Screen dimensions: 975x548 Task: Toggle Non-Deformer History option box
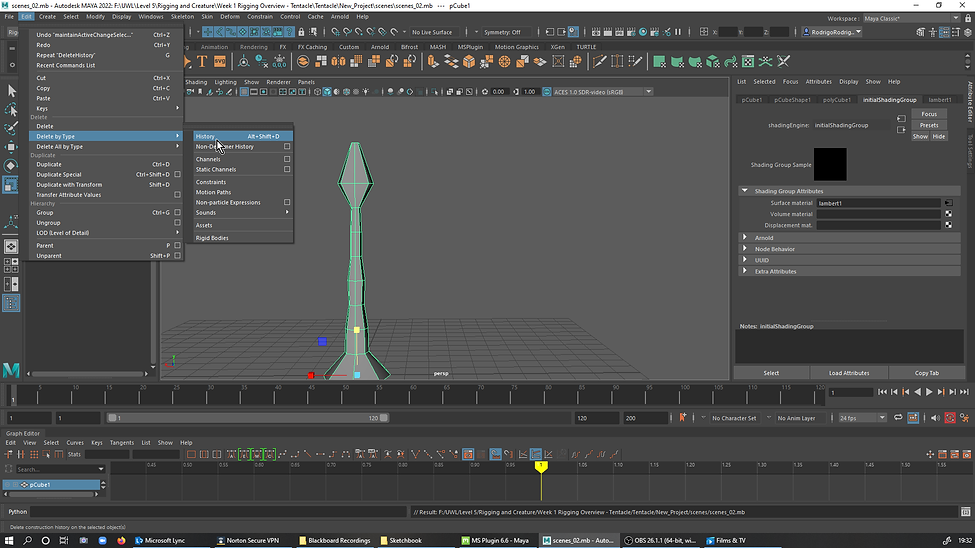[287, 147]
